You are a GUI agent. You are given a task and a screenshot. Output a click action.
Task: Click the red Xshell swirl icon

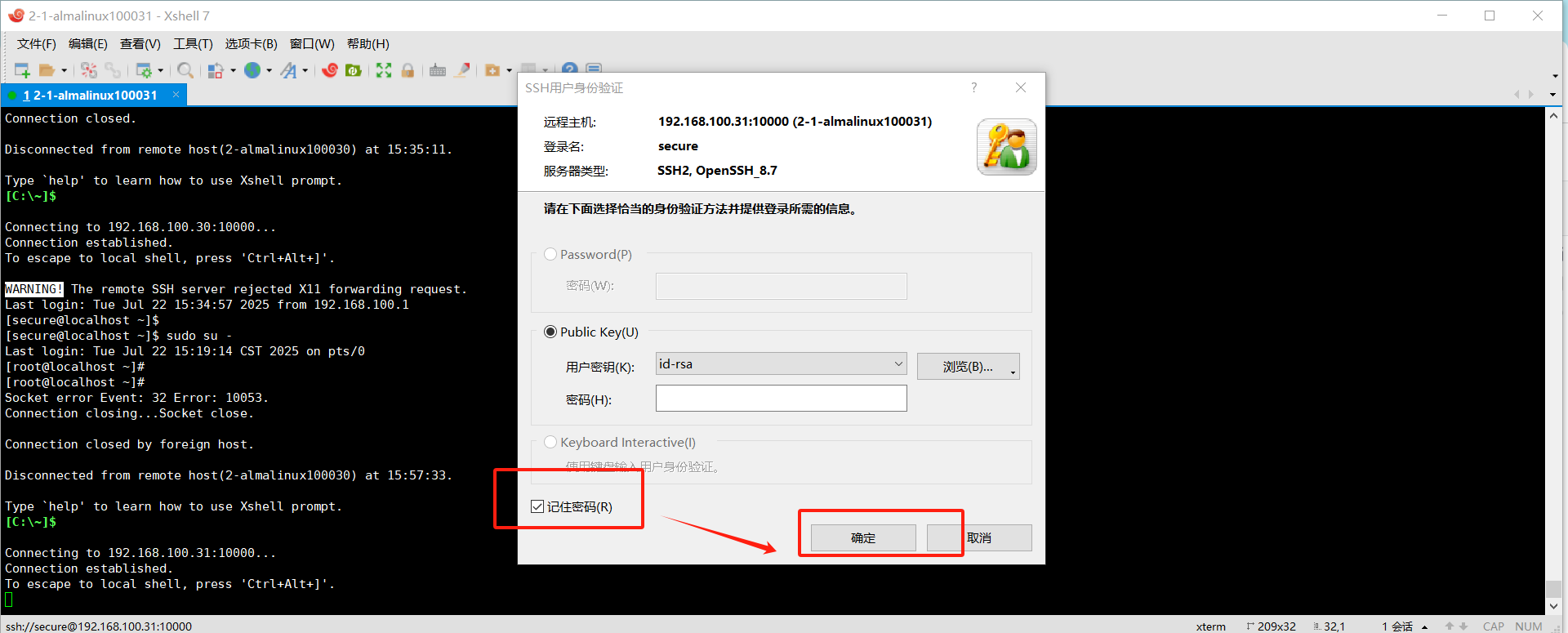(330, 70)
